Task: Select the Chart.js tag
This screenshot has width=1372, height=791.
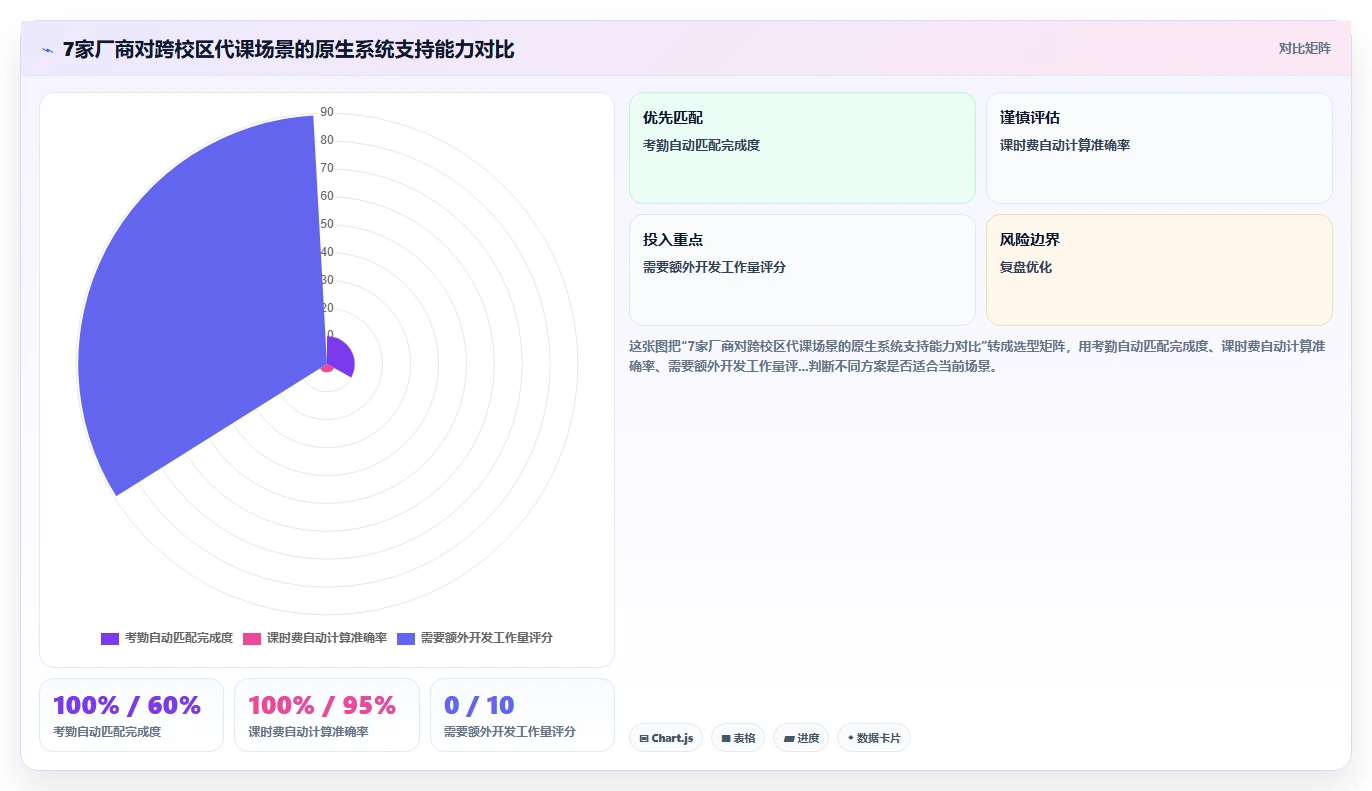Action: click(x=666, y=738)
